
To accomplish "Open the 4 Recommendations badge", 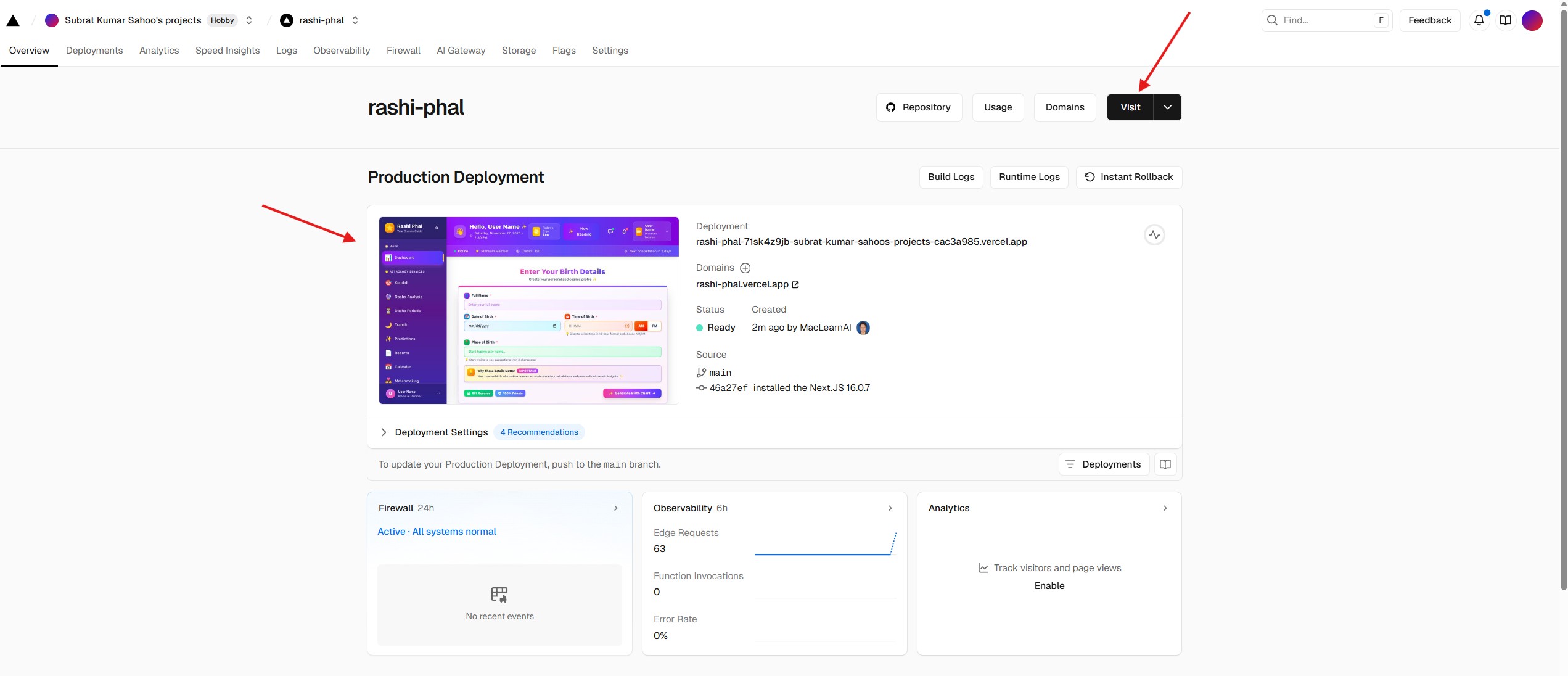I will 539,432.
